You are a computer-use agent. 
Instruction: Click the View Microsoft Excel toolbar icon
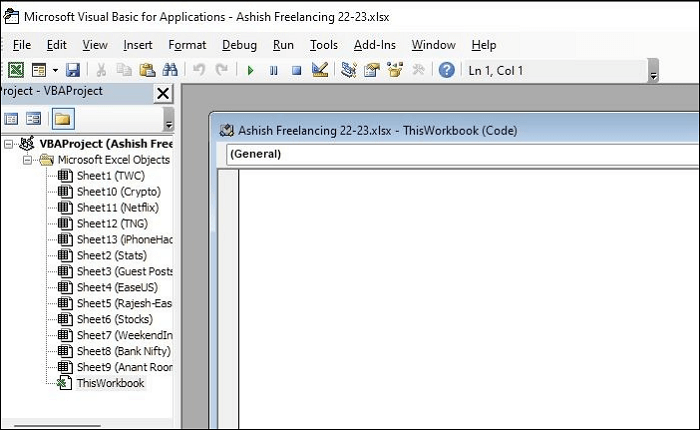[x=16, y=70]
